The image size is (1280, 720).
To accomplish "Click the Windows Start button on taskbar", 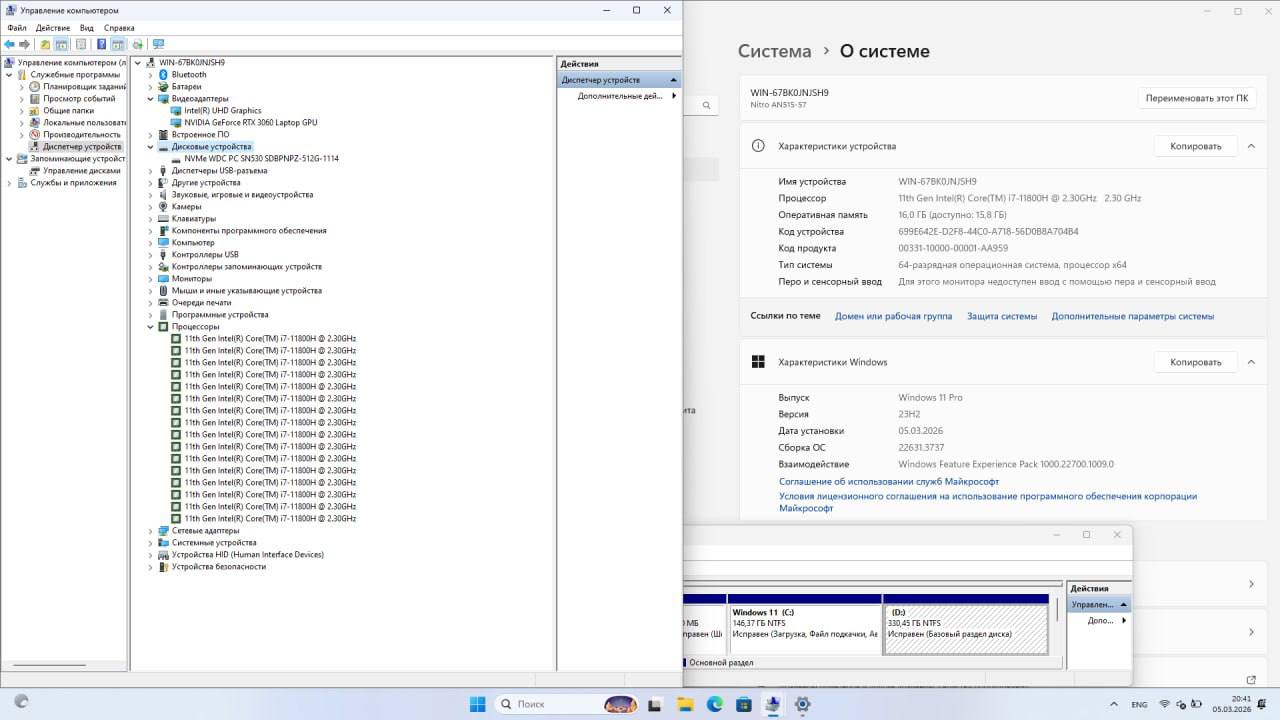I will [x=478, y=704].
